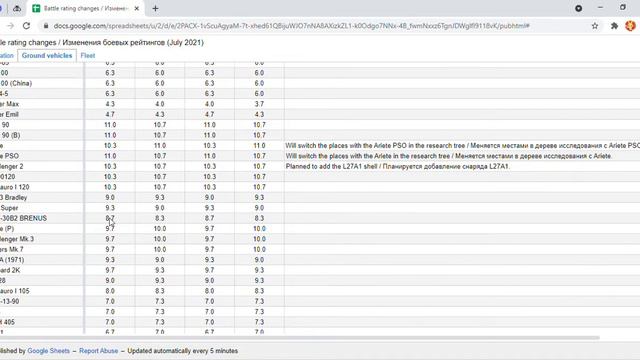Close the Battle rating changes tab
This screenshot has width=640, height=360.
point(137,9)
